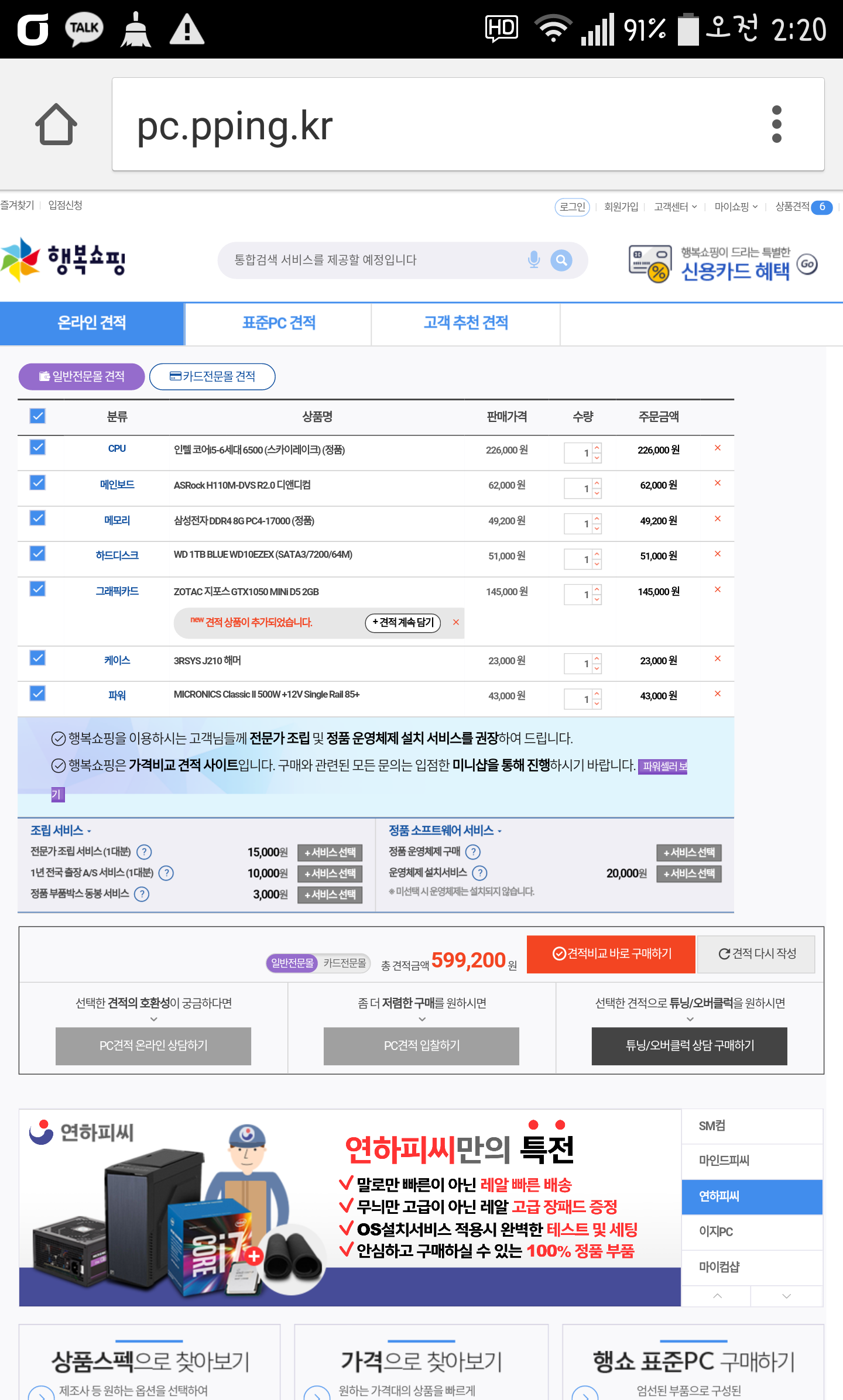
Task: Switch to the 표준PC 견적 tab
Action: pos(279,323)
